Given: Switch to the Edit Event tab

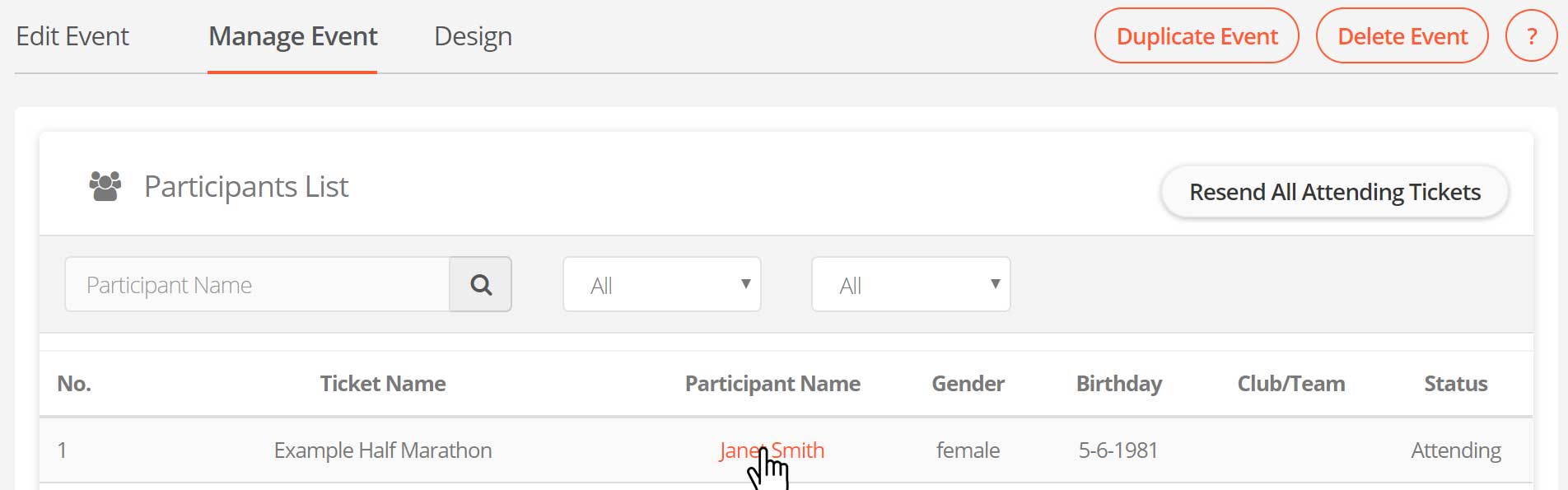Looking at the screenshot, I should tap(72, 36).
